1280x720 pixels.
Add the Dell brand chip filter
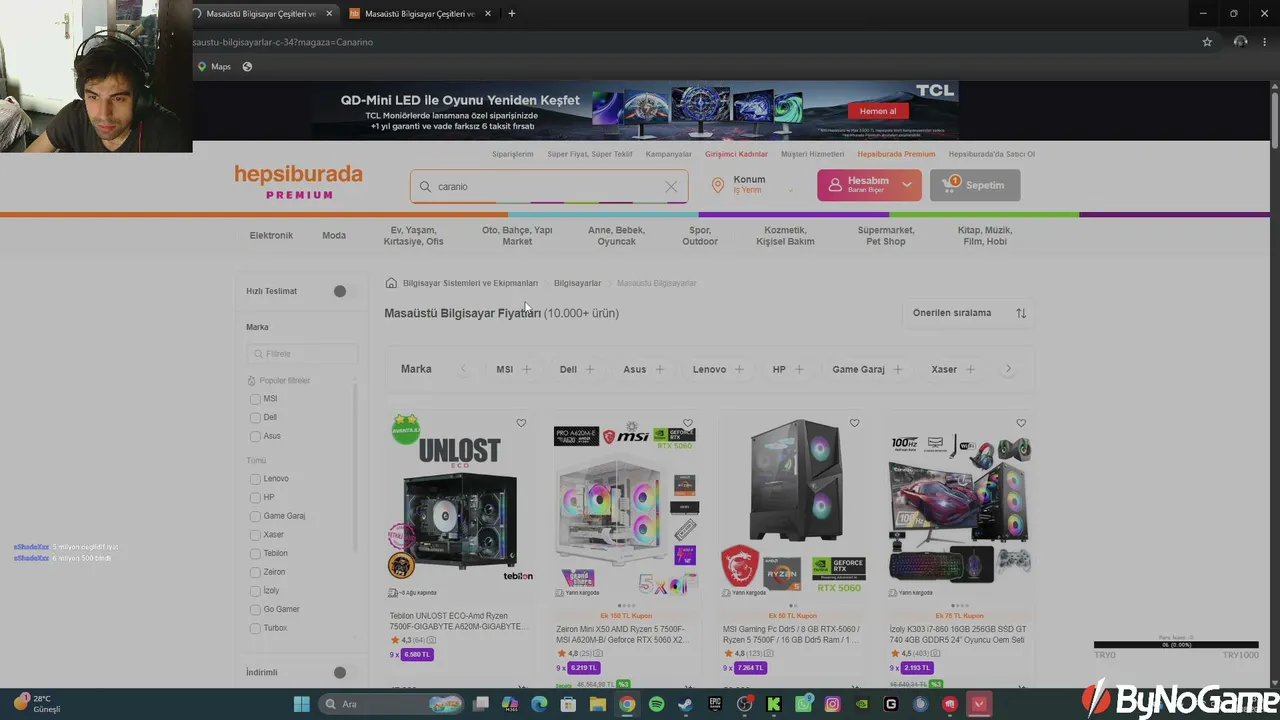pyautogui.click(x=577, y=369)
